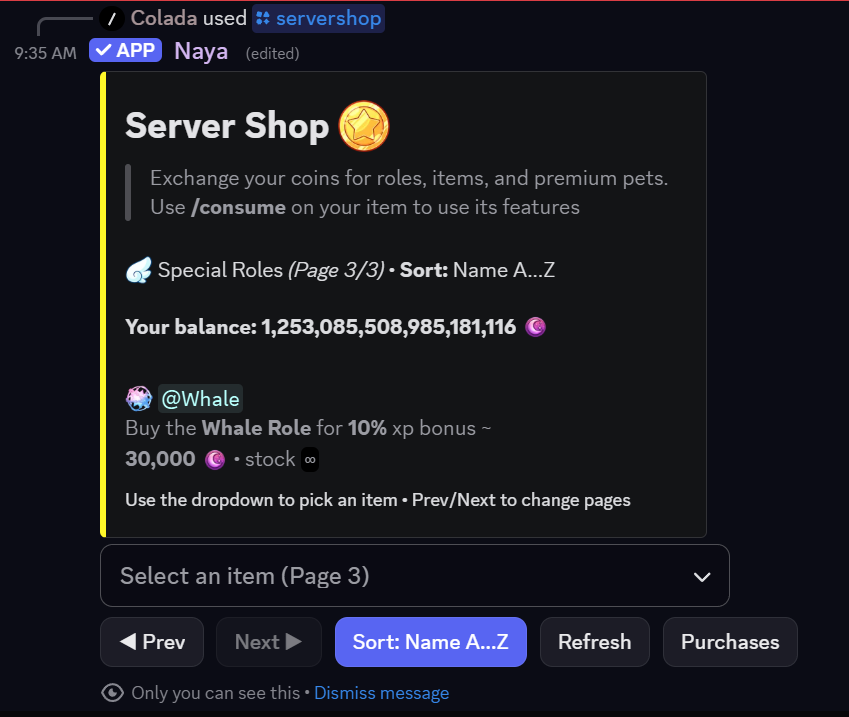Click the eye icon near Only you can see this

pos(113,692)
